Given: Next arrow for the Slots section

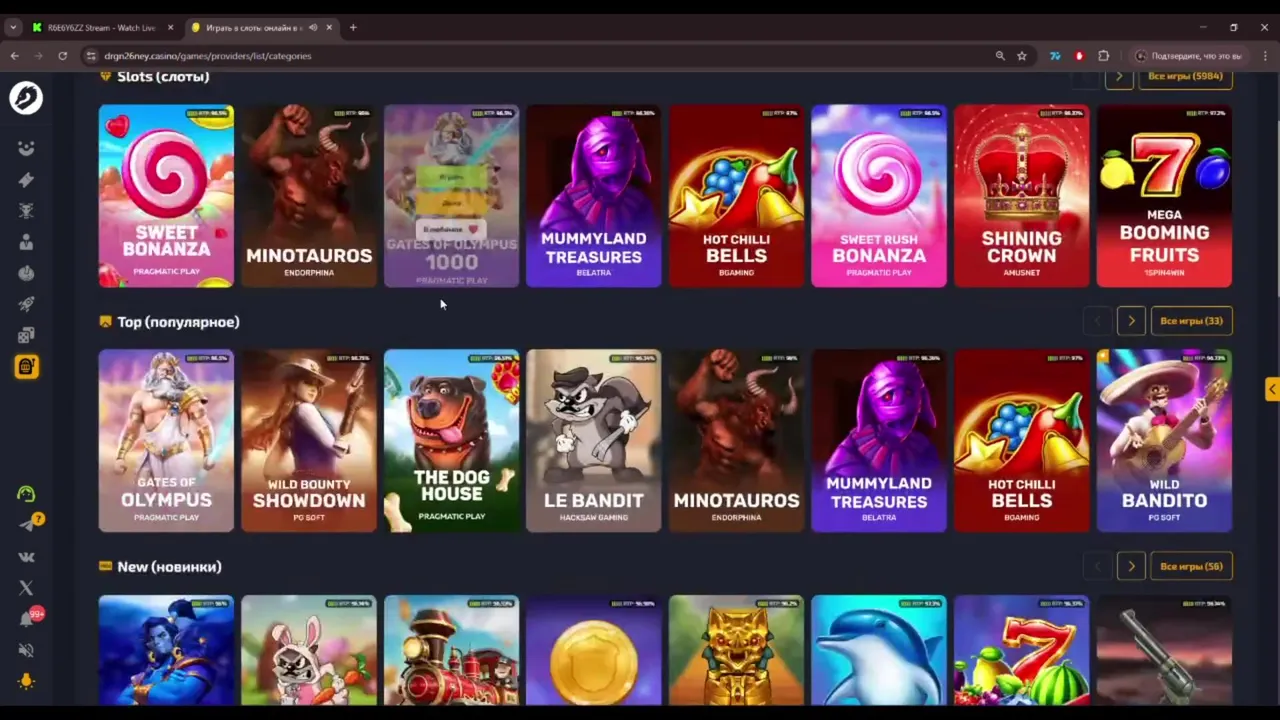Looking at the screenshot, I should 1119,77.
